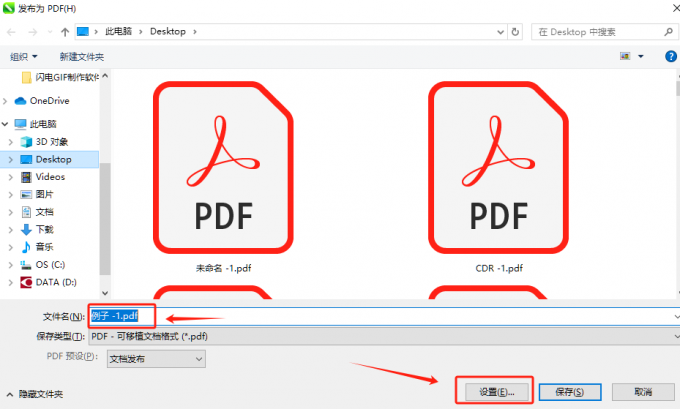This screenshot has height=409, width=680.
Task: Refresh the Desktop folder view
Action: (515, 32)
